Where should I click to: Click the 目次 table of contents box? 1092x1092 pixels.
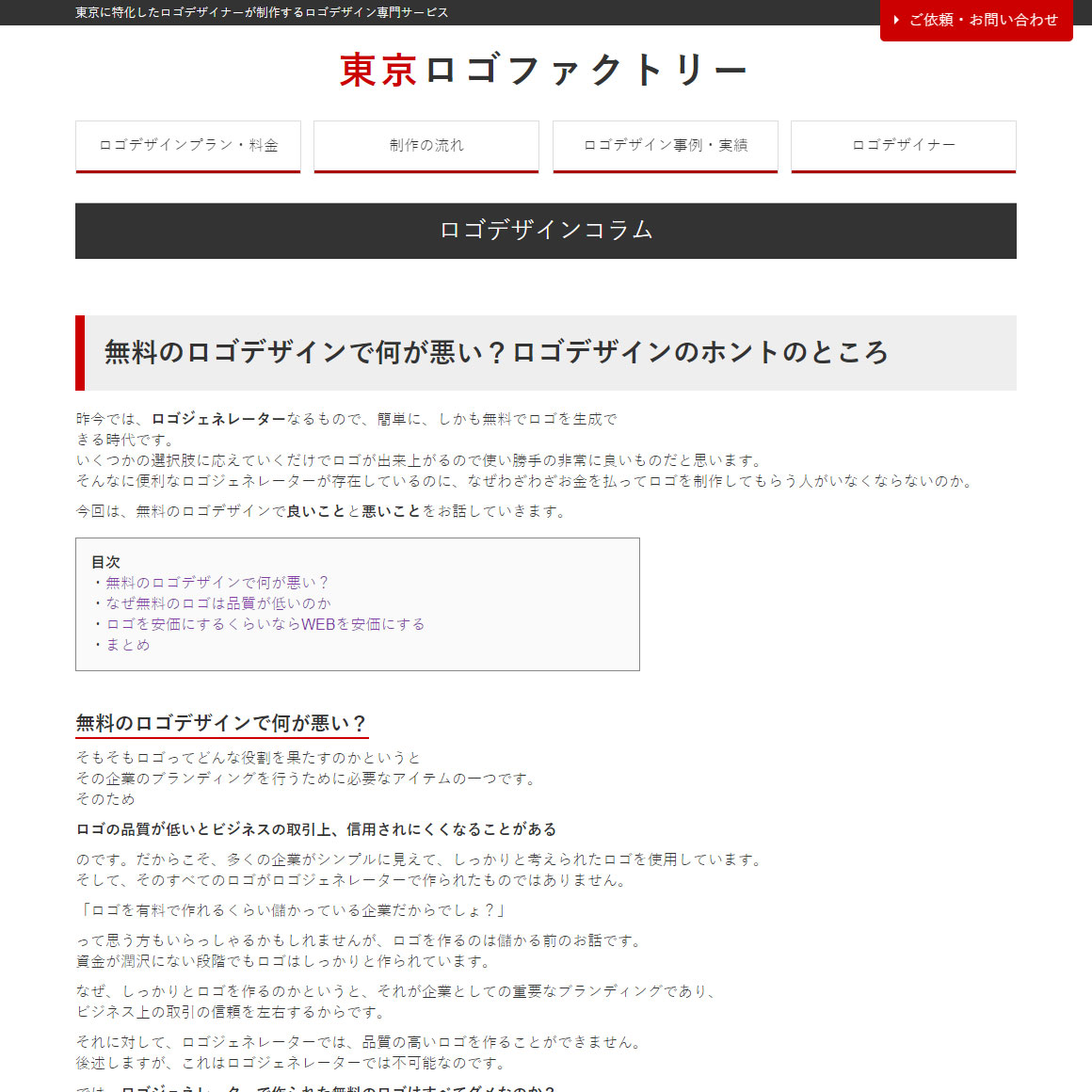click(358, 603)
